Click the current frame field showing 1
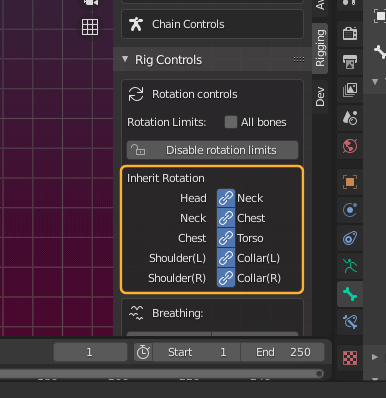Screen dimensions: 386x398 (x=90, y=352)
